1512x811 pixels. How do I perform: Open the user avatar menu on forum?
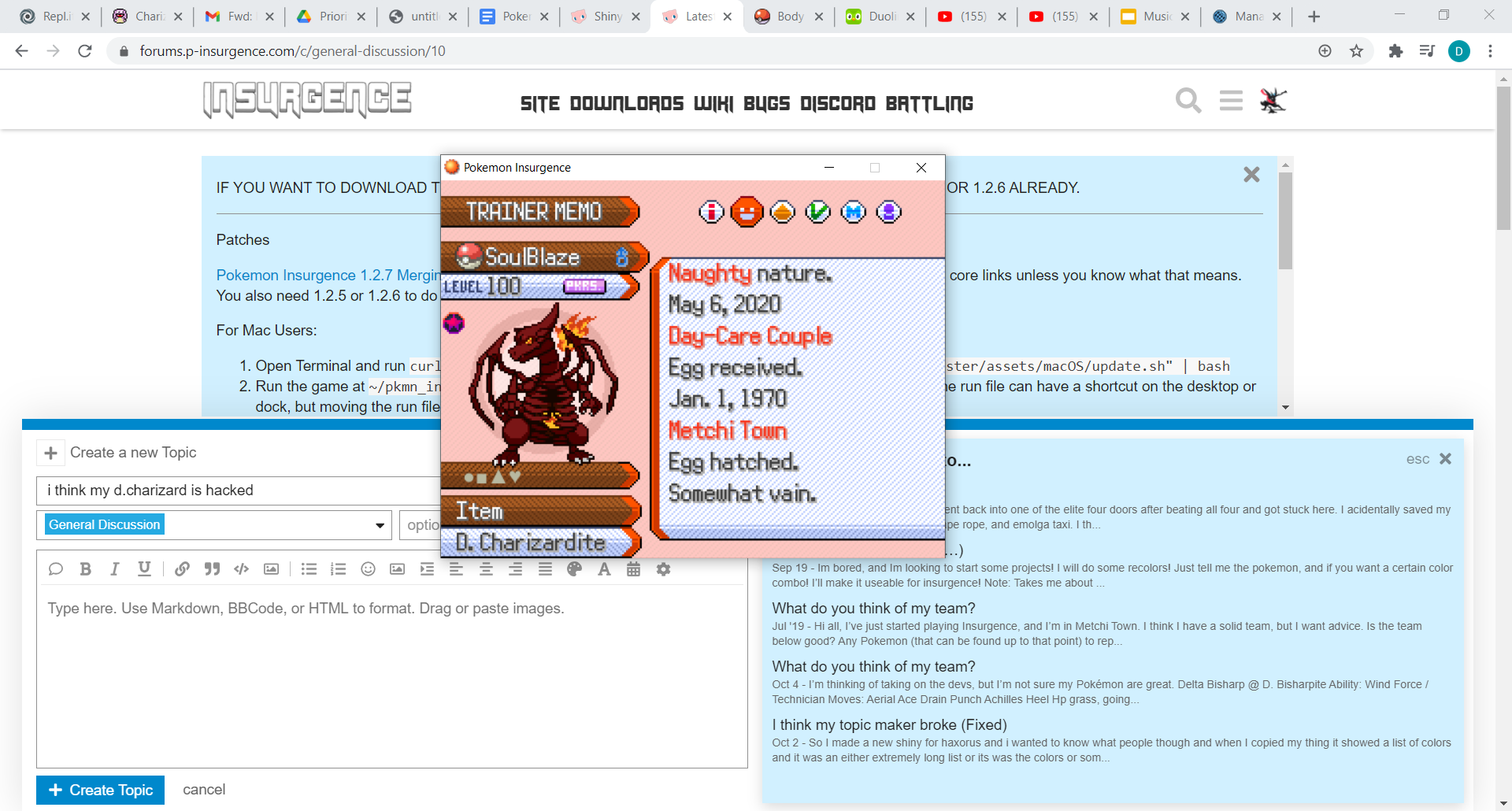click(x=1273, y=101)
